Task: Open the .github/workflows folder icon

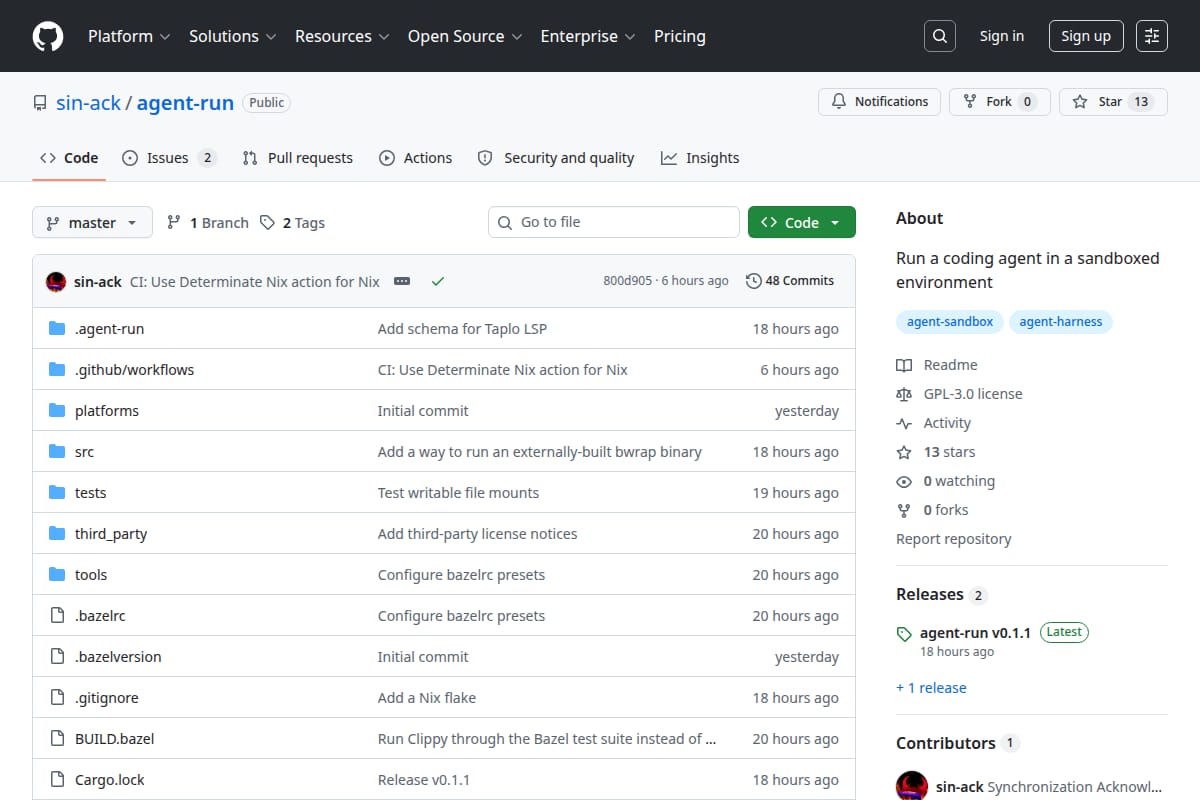Action: [57, 370]
